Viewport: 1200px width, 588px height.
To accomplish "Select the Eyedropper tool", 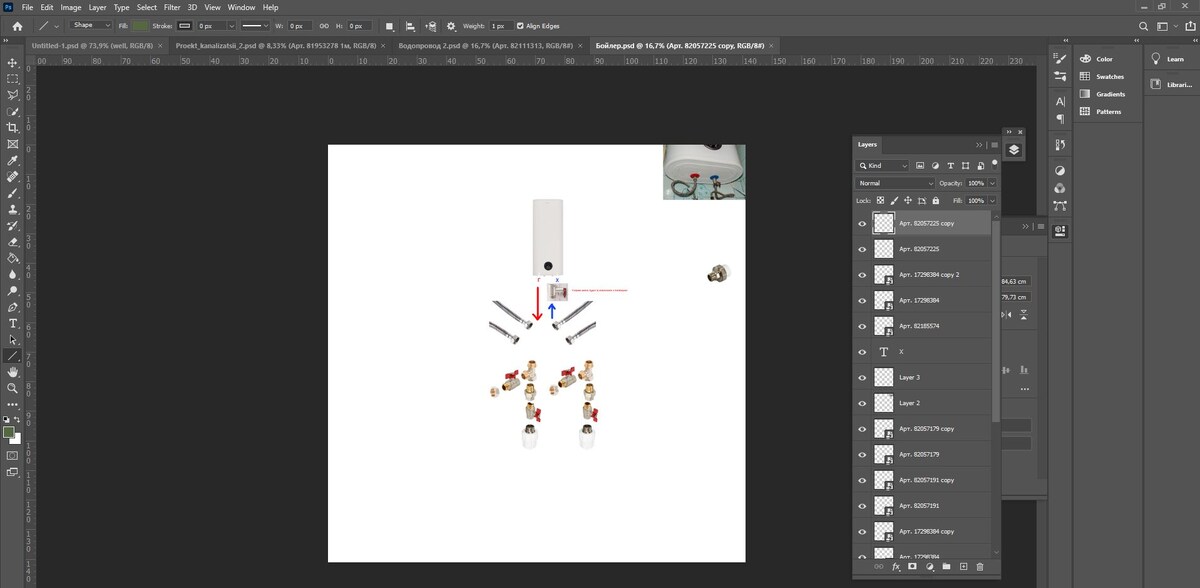I will point(13,160).
